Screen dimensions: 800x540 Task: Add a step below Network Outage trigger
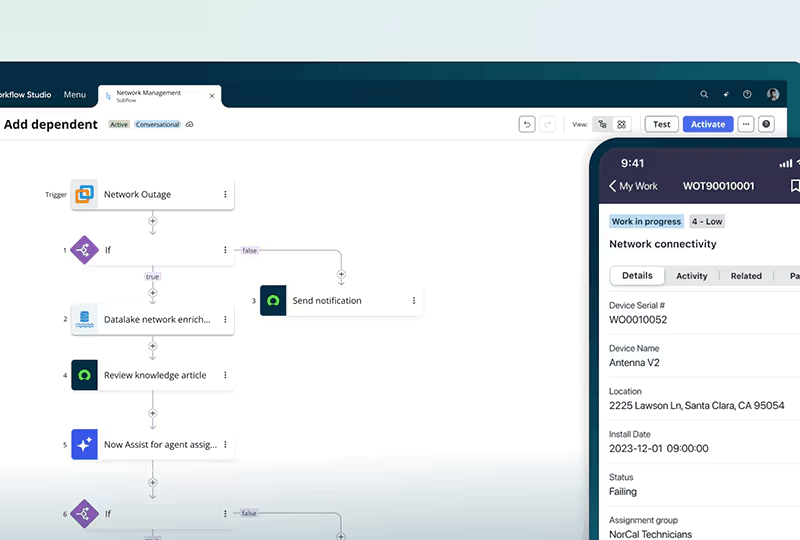(153, 221)
